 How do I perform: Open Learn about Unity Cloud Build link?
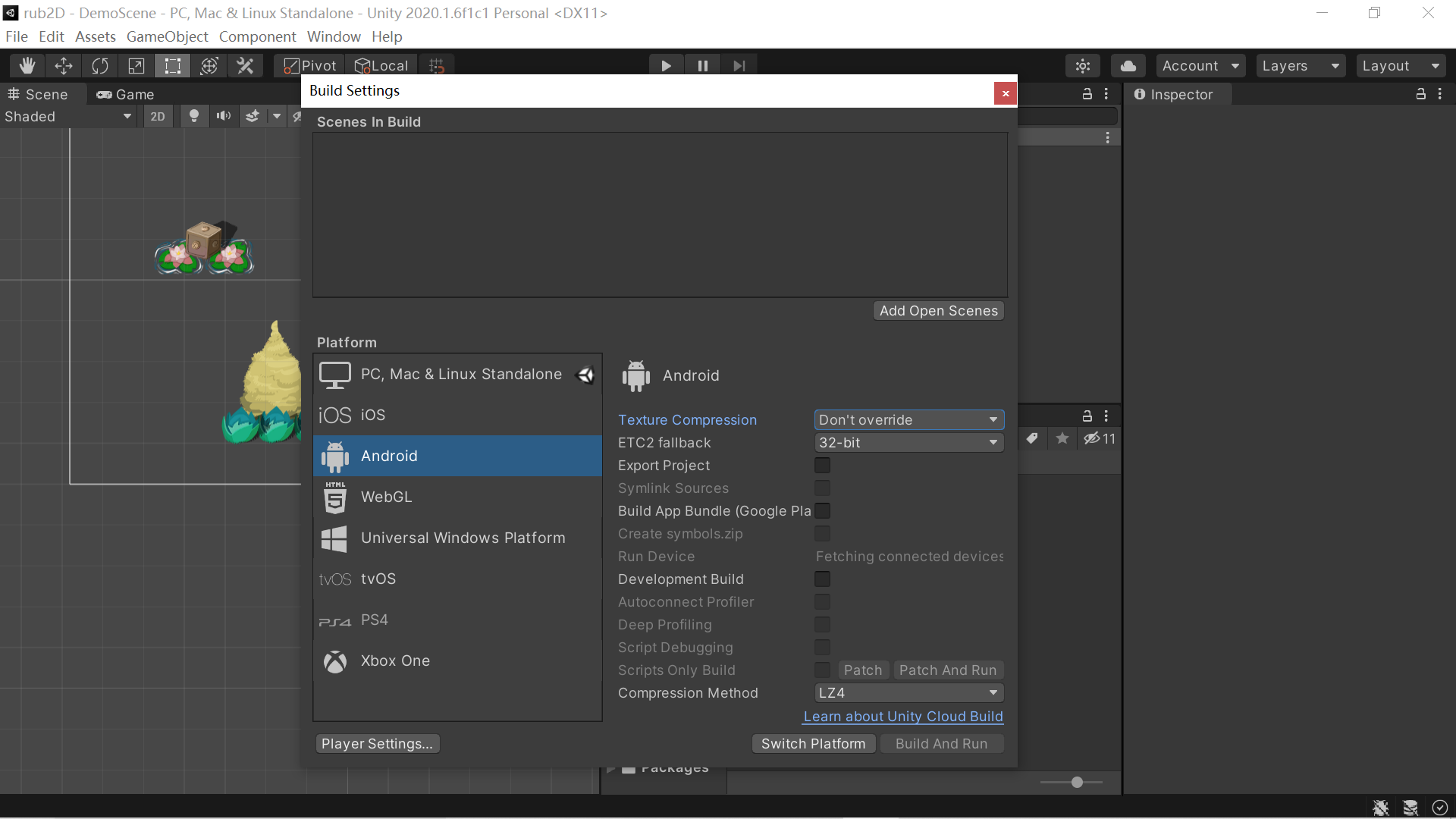(x=903, y=716)
